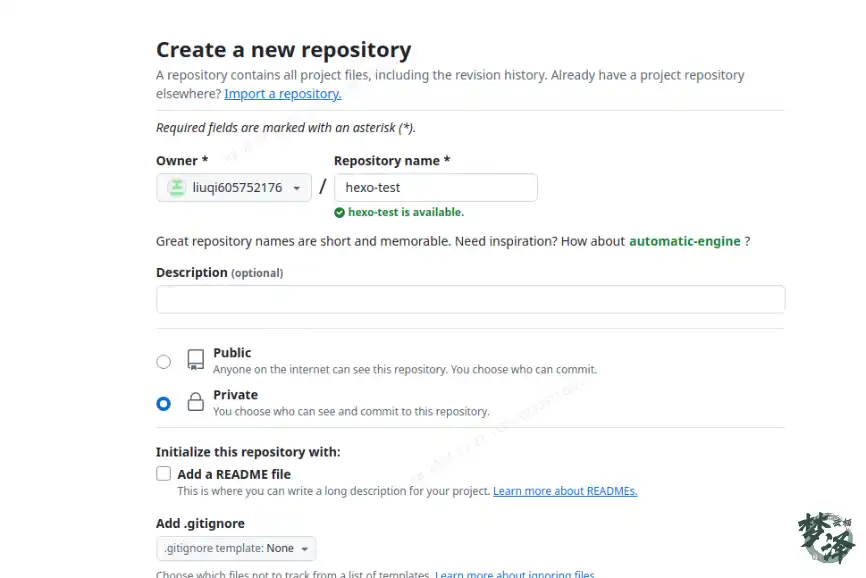Click the green availability checkmark icon
Screen dimensions: 866x578
tap(340, 213)
